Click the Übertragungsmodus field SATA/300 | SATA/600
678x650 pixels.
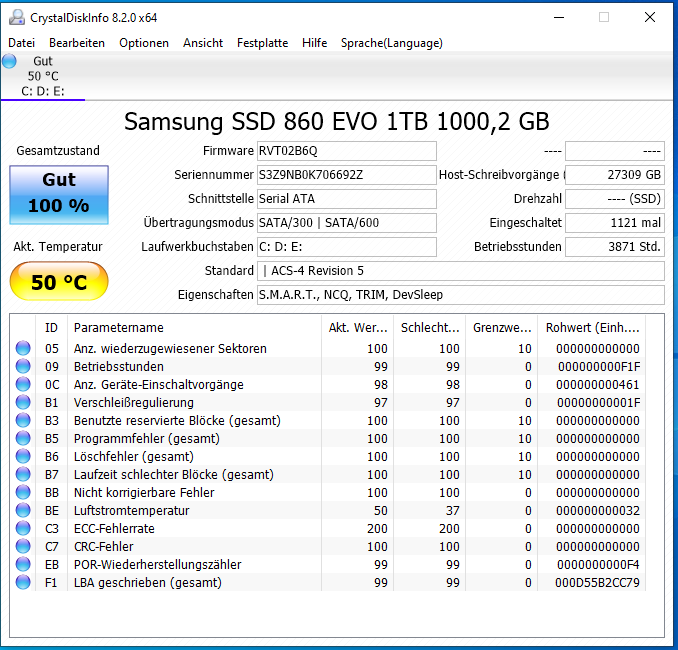[347, 223]
